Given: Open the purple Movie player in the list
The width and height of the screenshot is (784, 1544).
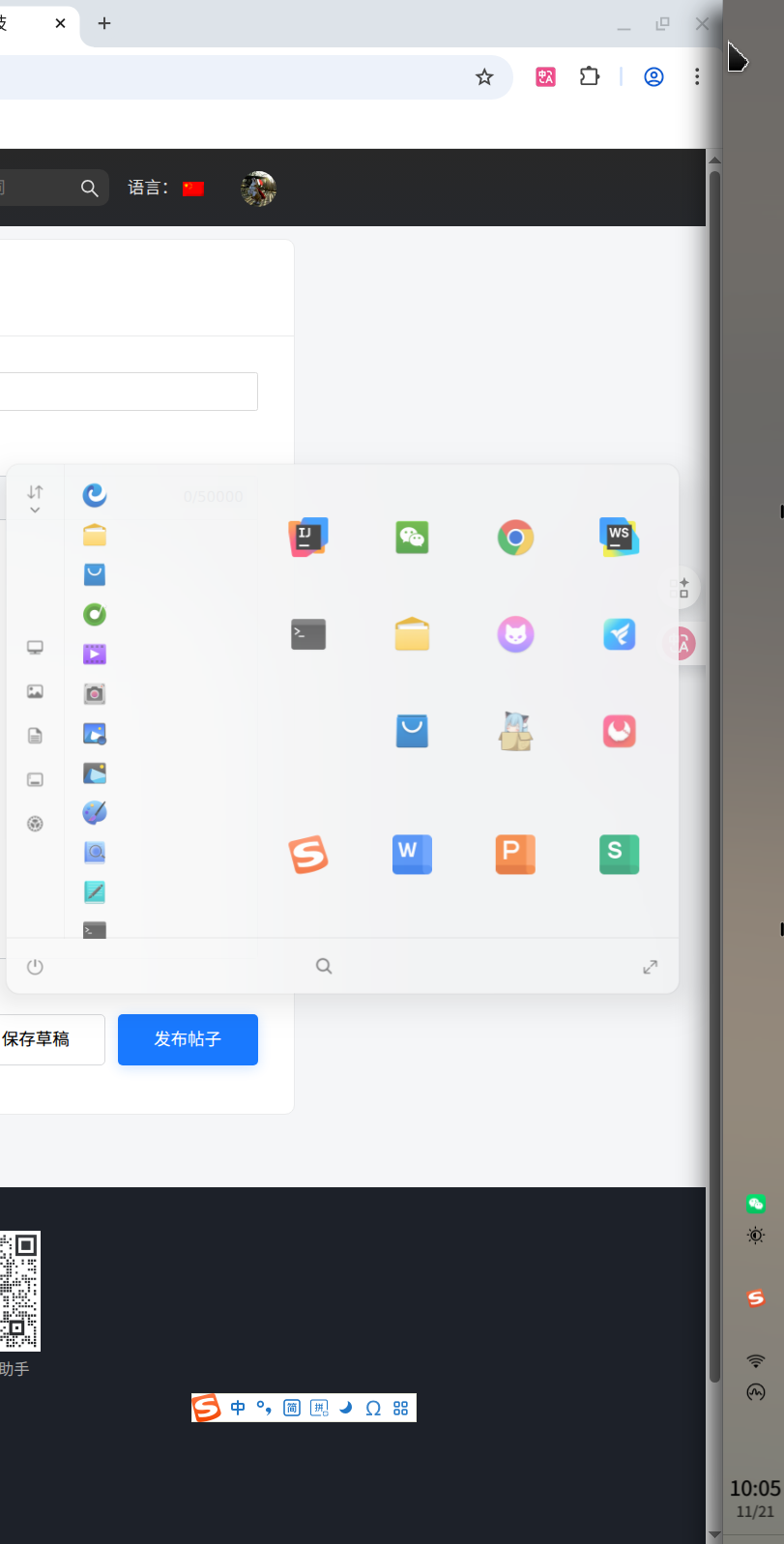Looking at the screenshot, I should click(95, 654).
